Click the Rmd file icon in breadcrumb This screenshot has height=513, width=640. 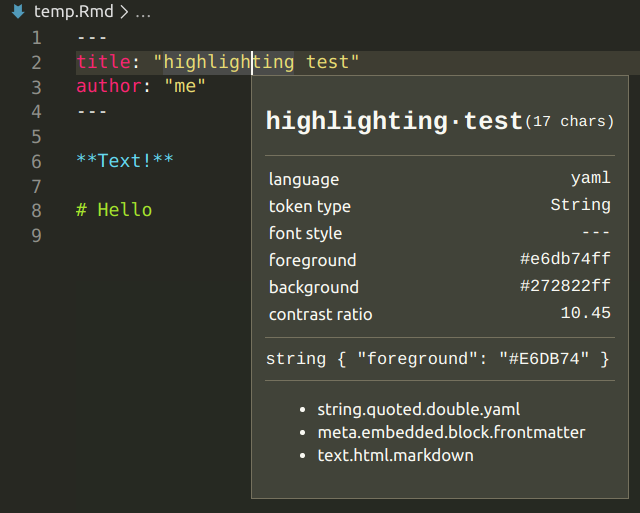pos(18,11)
